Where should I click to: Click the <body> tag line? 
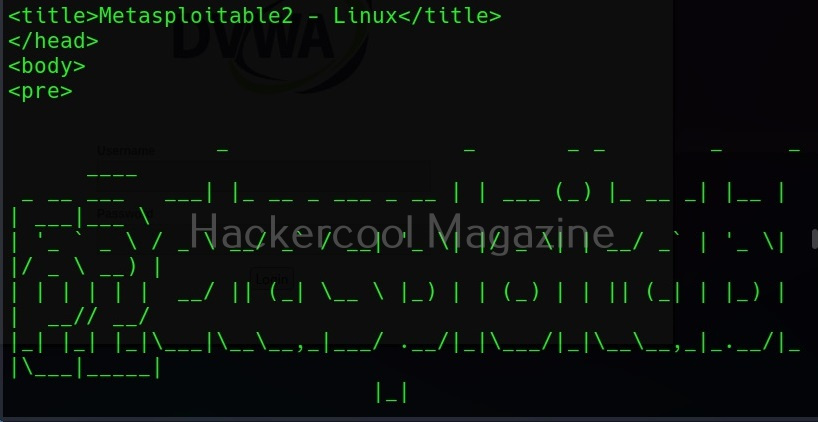pos(46,66)
